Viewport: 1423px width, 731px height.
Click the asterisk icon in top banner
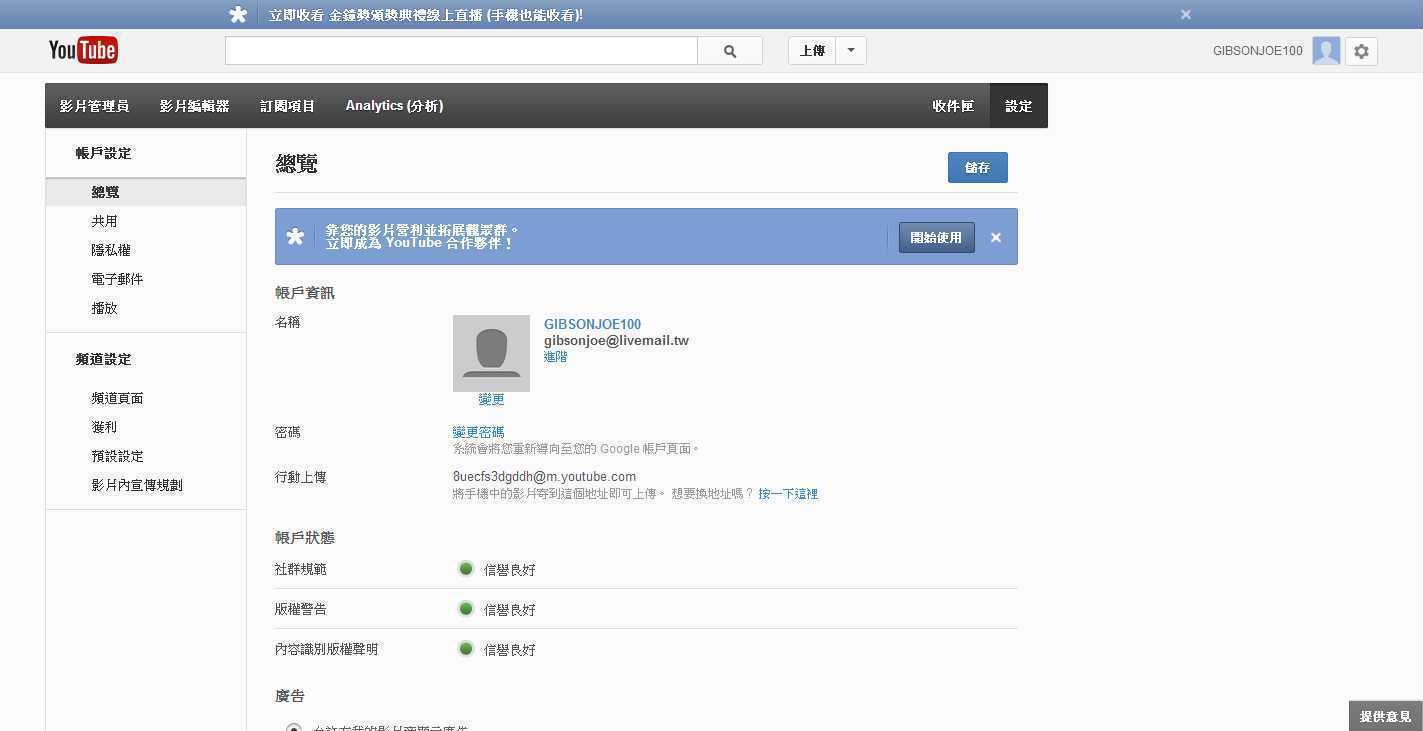[x=238, y=14]
